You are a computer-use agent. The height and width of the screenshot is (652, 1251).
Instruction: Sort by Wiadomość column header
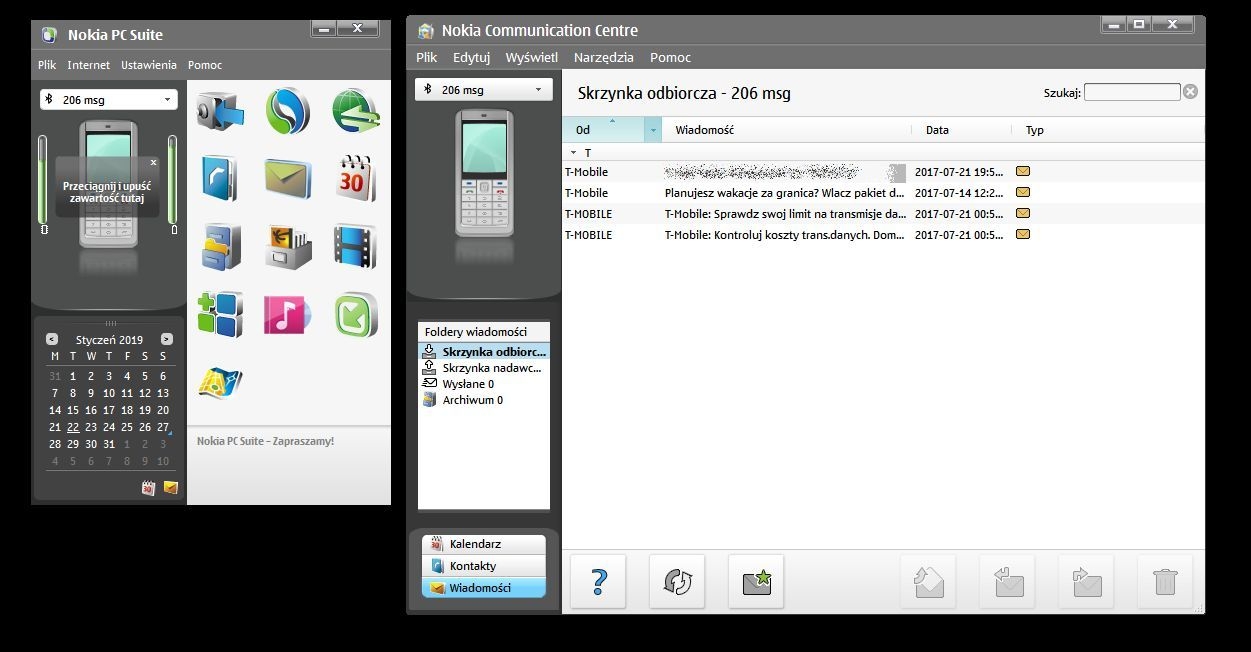coord(787,130)
